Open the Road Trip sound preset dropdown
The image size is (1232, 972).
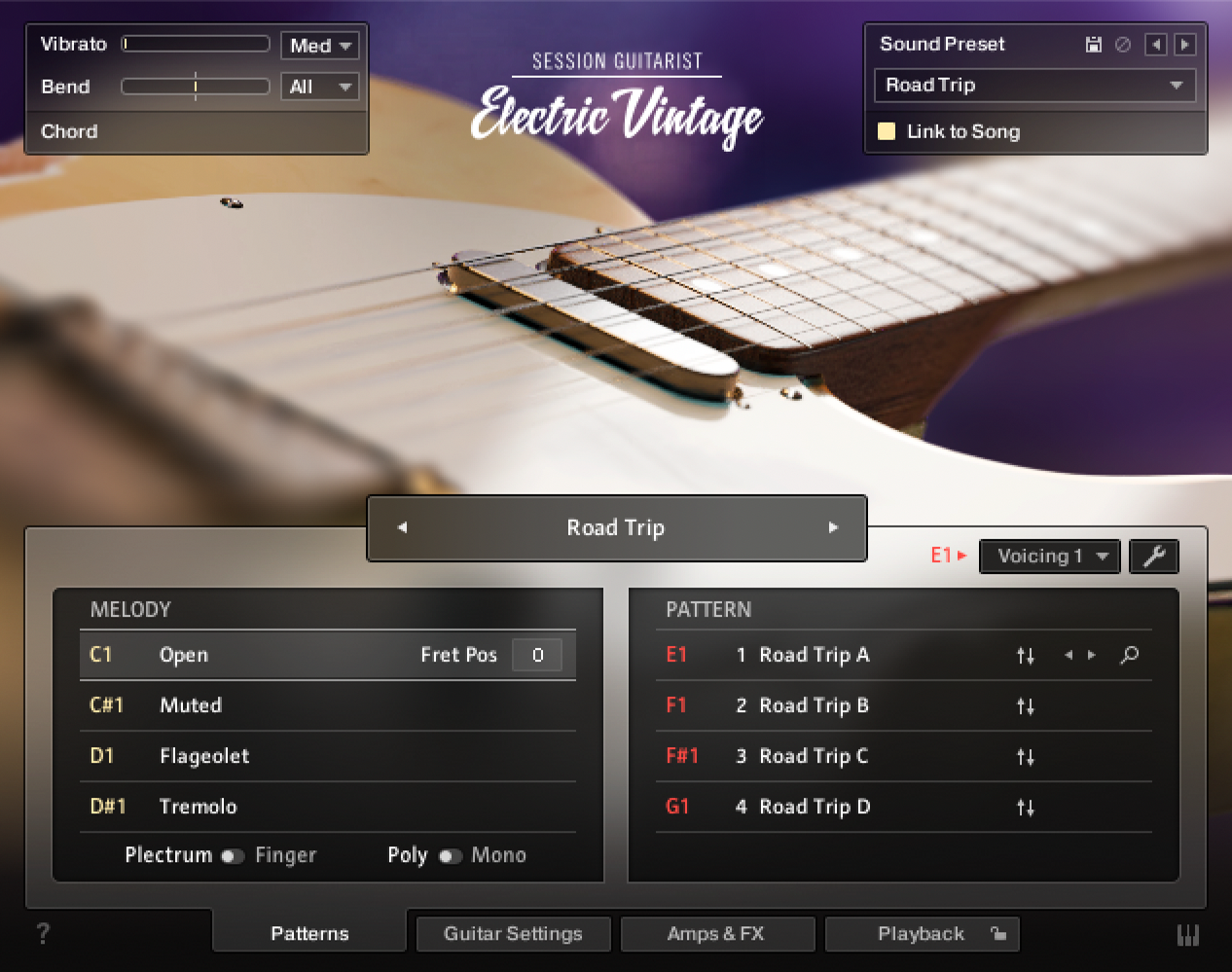click(1034, 85)
